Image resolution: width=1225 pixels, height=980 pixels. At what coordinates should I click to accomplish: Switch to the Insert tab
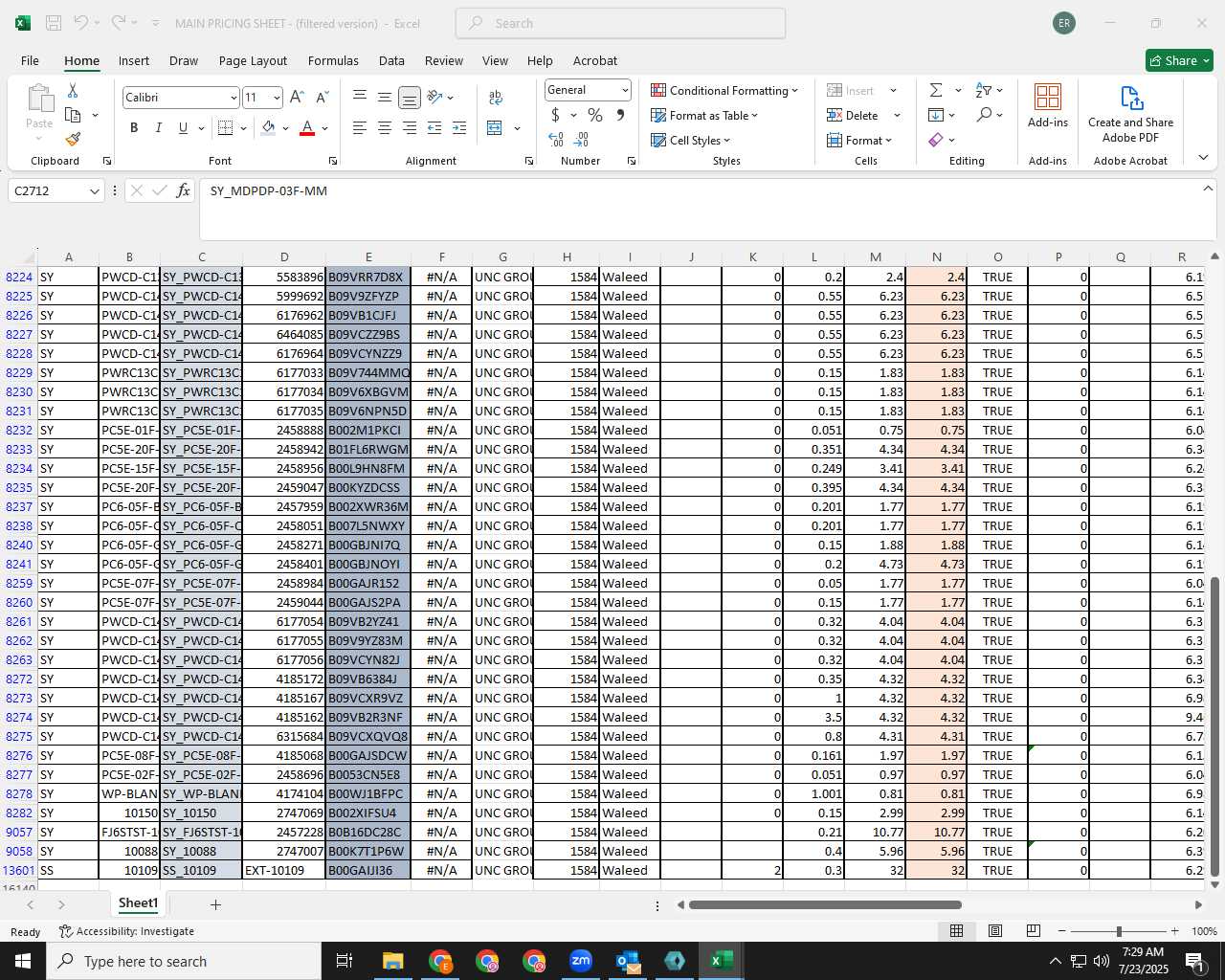134,60
